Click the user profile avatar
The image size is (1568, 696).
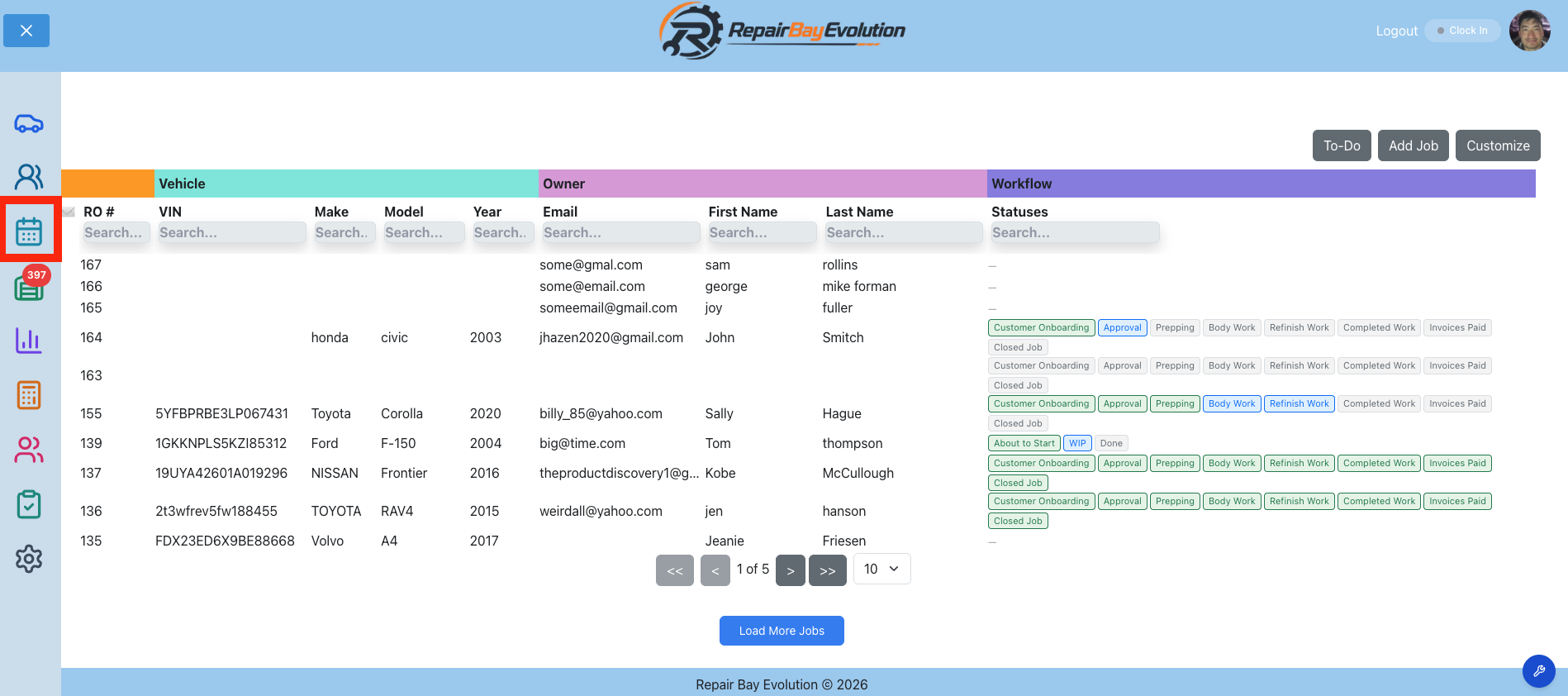(x=1529, y=31)
